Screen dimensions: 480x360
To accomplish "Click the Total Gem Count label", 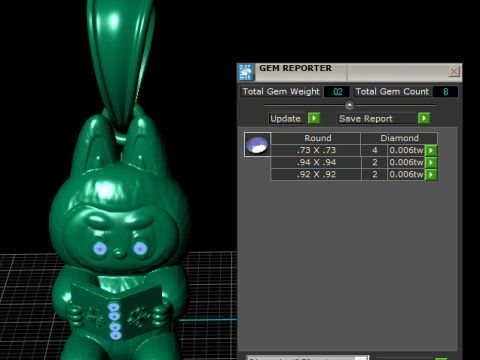I will tap(392, 92).
